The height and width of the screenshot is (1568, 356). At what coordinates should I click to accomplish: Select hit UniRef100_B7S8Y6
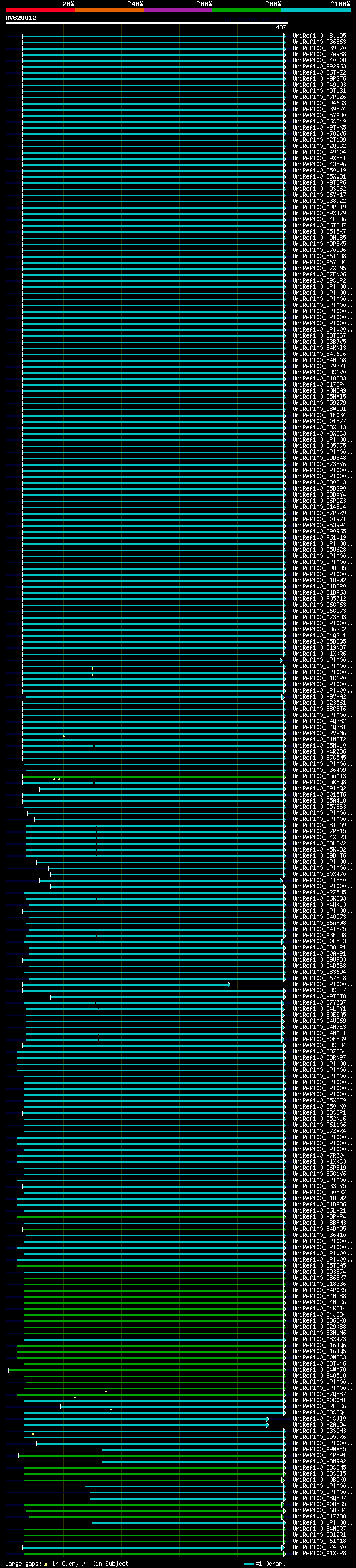pos(319,464)
